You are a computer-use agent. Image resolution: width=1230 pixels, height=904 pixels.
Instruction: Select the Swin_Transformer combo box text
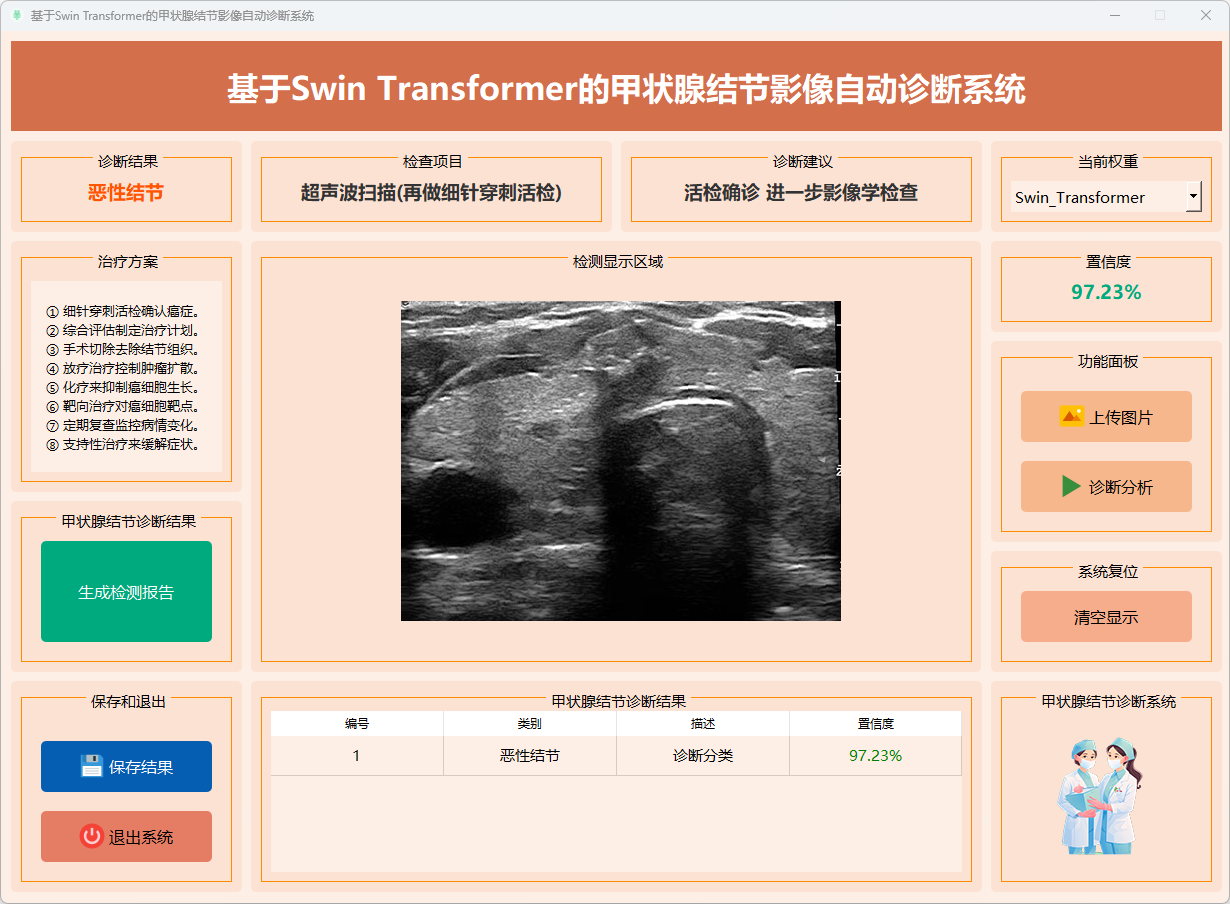[1080, 197]
